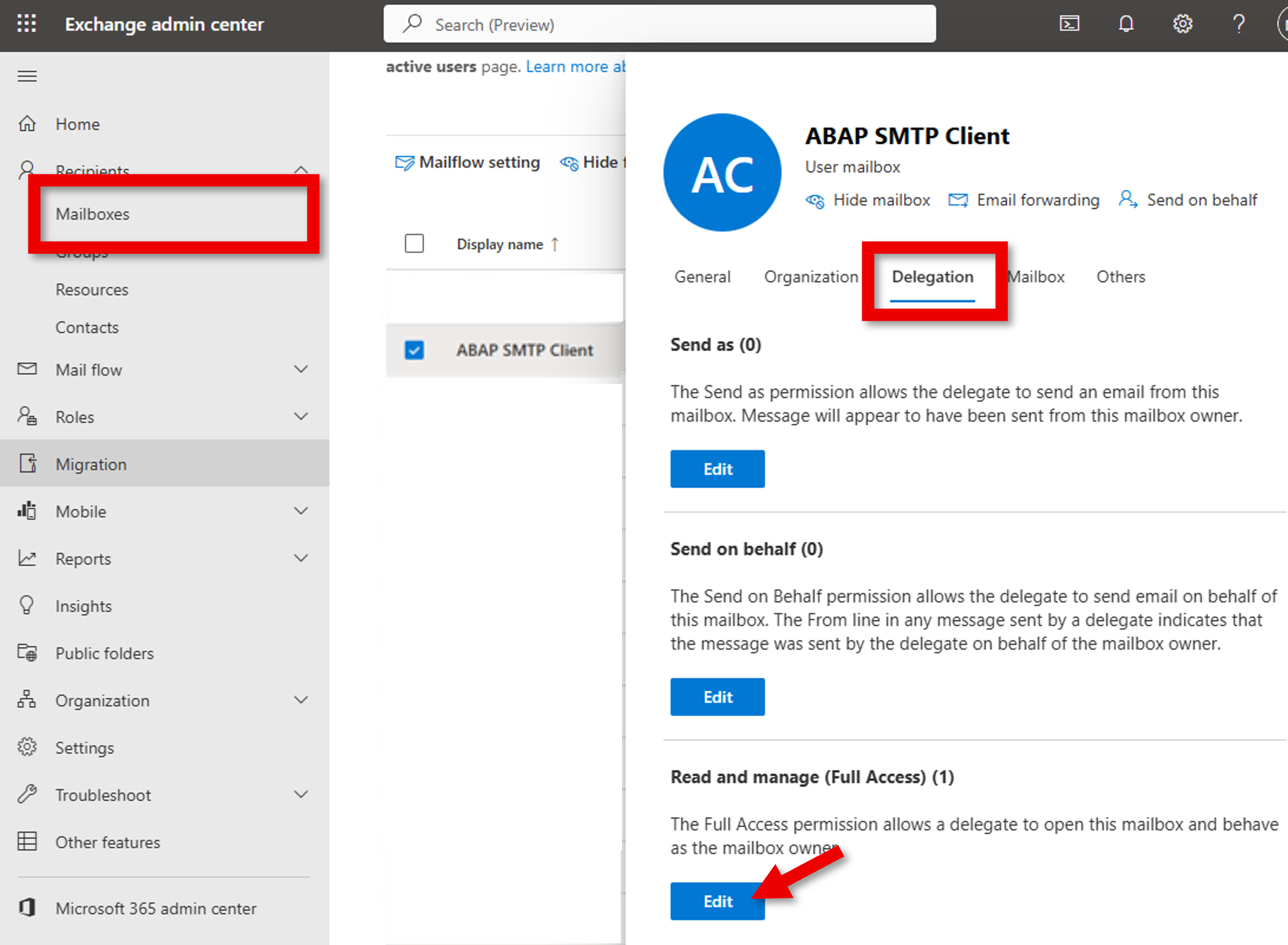Viewport: 1288px width, 945px height.
Task: Collapse the Recipients section chevron
Action: click(x=301, y=170)
